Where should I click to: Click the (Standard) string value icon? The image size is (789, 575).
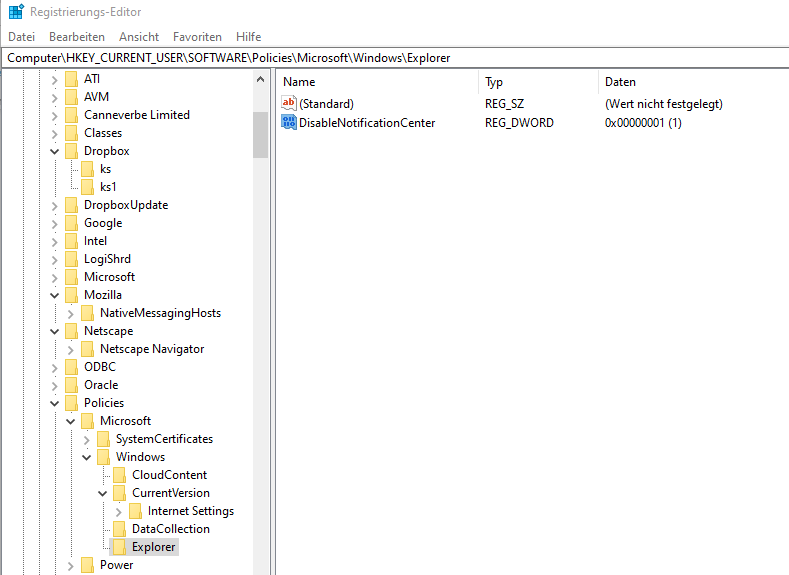tap(289, 103)
